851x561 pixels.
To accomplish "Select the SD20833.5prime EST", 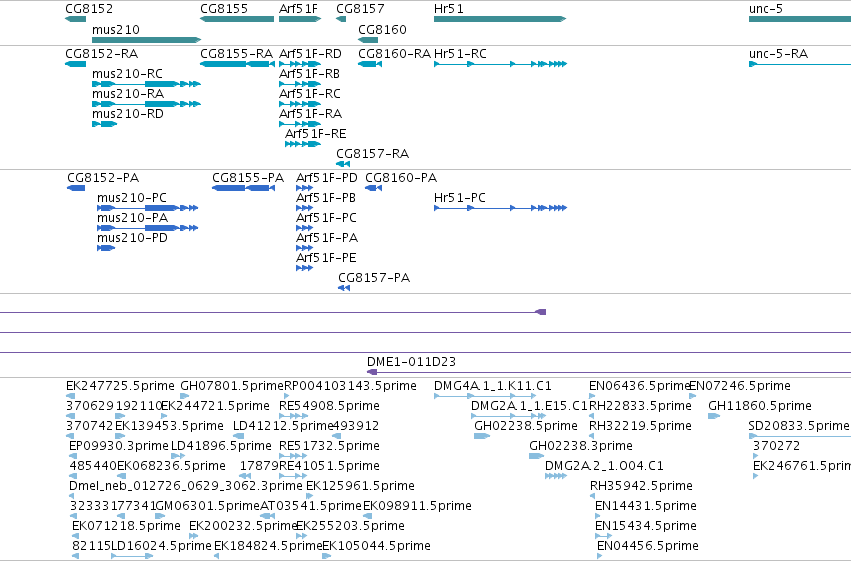I will click(x=799, y=436).
